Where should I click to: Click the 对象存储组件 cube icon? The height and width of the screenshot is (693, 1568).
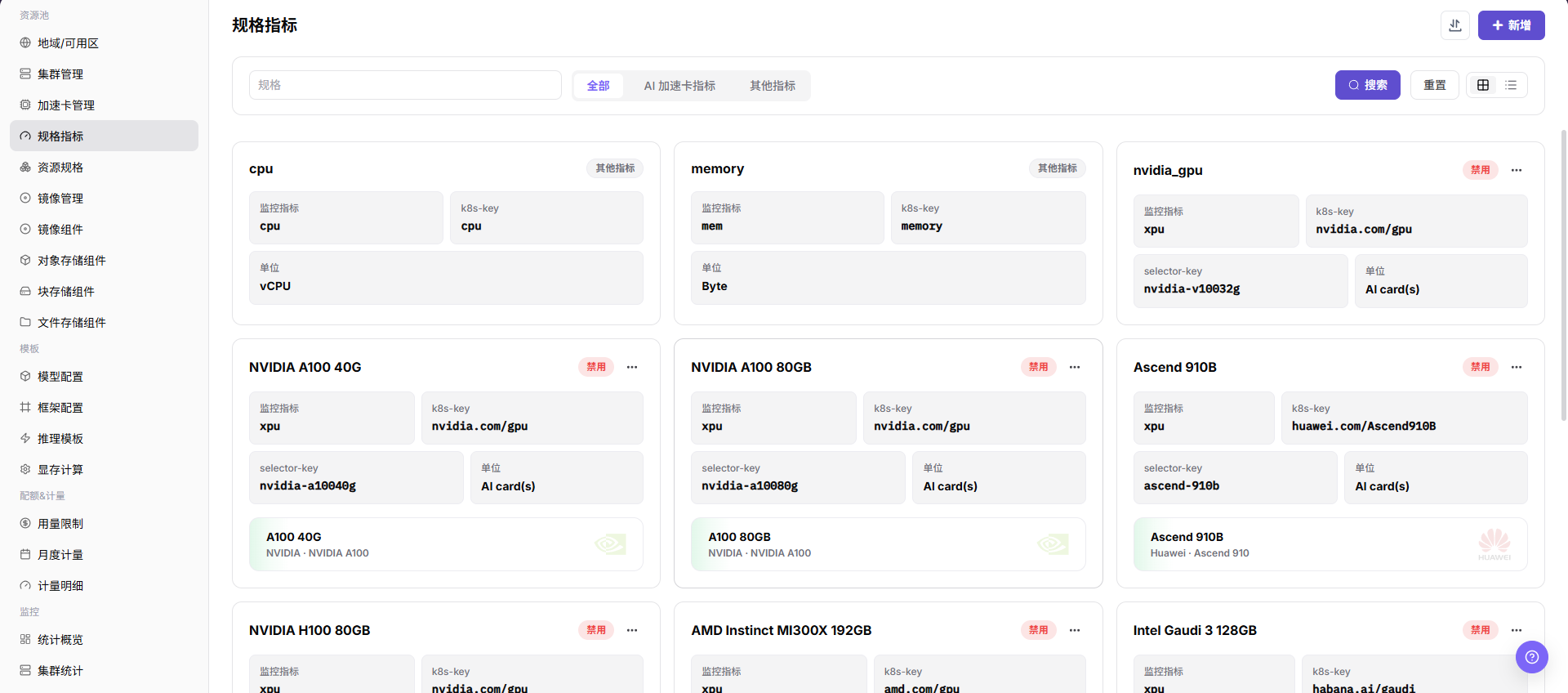(25, 261)
